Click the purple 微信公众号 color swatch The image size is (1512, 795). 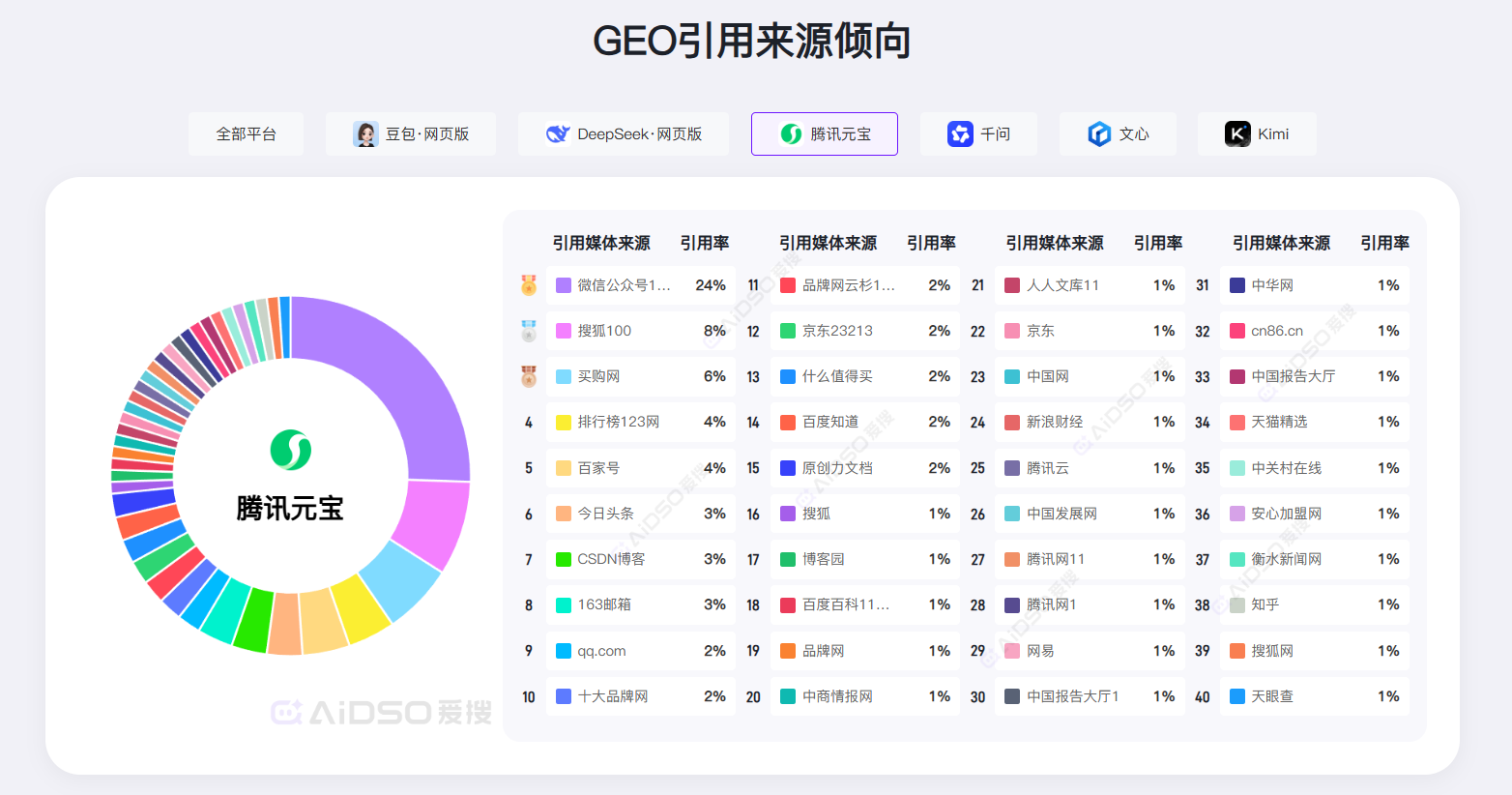click(x=564, y=285)
